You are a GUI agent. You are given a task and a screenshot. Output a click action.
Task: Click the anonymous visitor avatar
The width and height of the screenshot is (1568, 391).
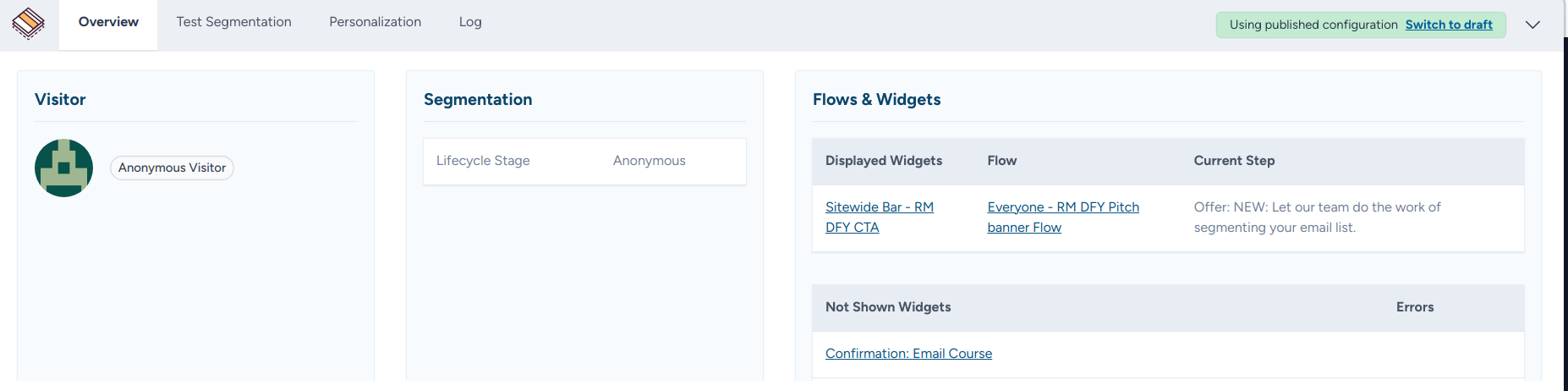click(63, 168)
